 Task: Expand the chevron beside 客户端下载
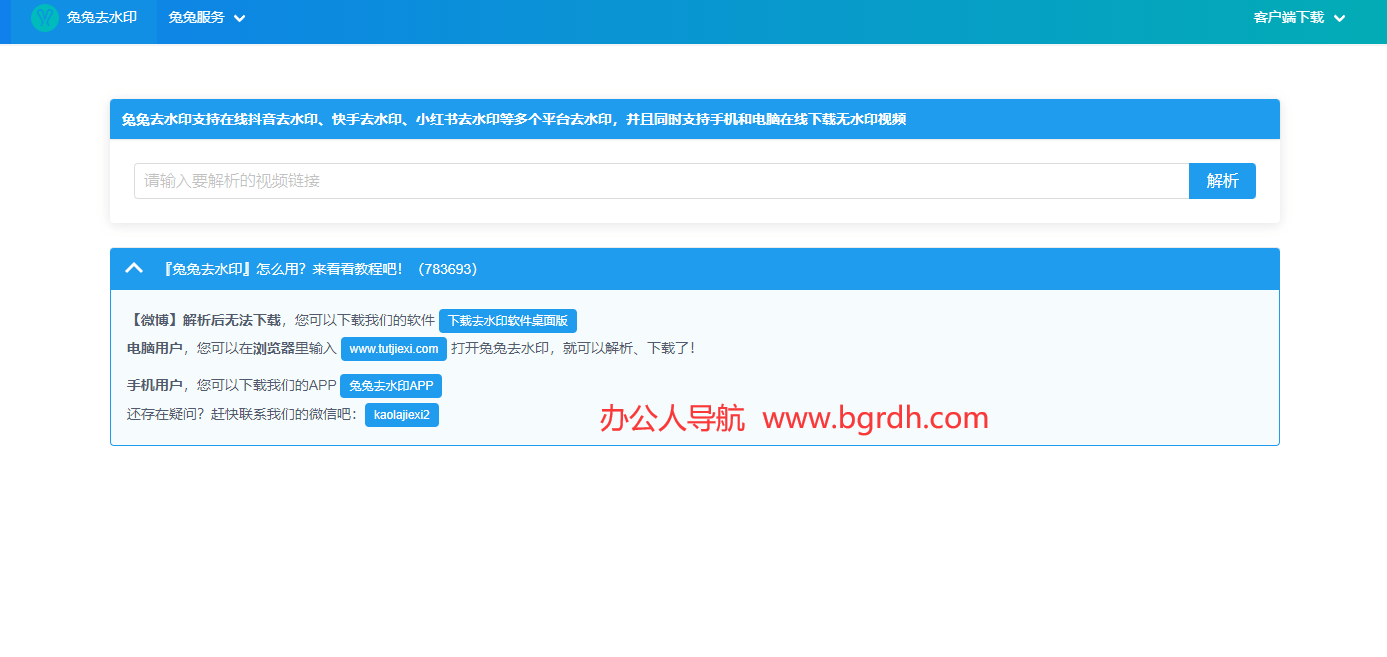1339,18
